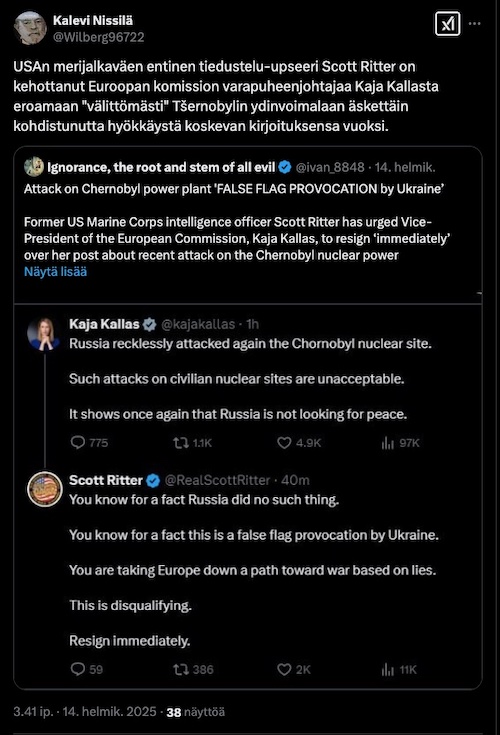Click reply icon on Kaja Kallas post
The image size is (500, 735).
[x=77, y=442]
